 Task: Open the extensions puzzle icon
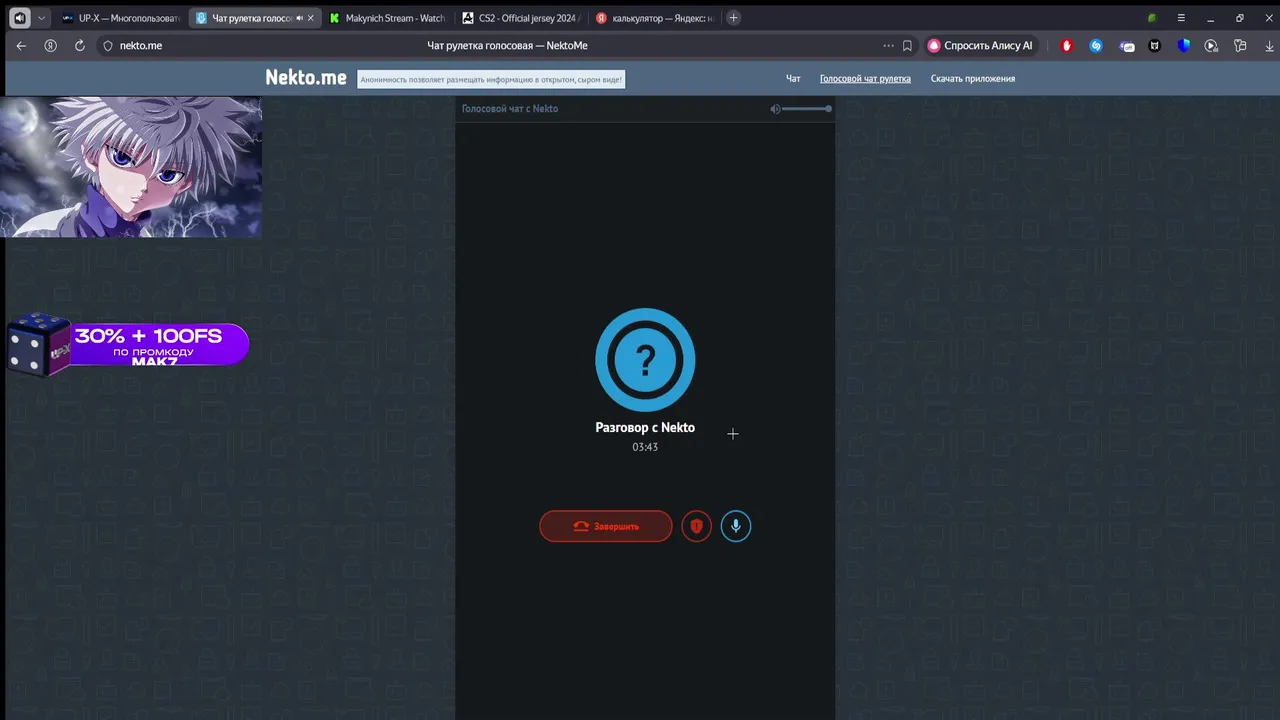1240,46
